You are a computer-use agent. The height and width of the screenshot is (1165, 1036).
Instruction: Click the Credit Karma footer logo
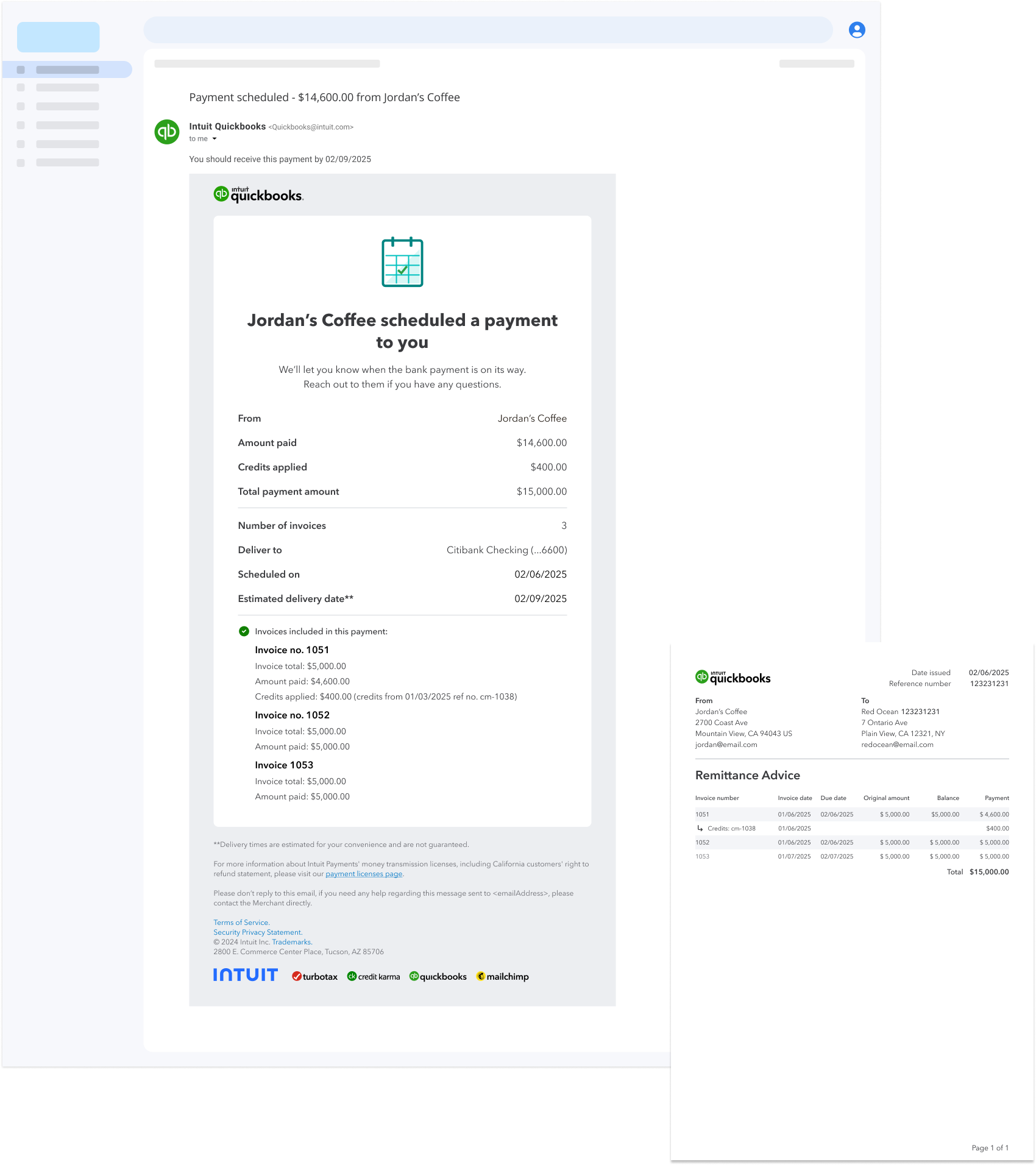tap(374, 976)
